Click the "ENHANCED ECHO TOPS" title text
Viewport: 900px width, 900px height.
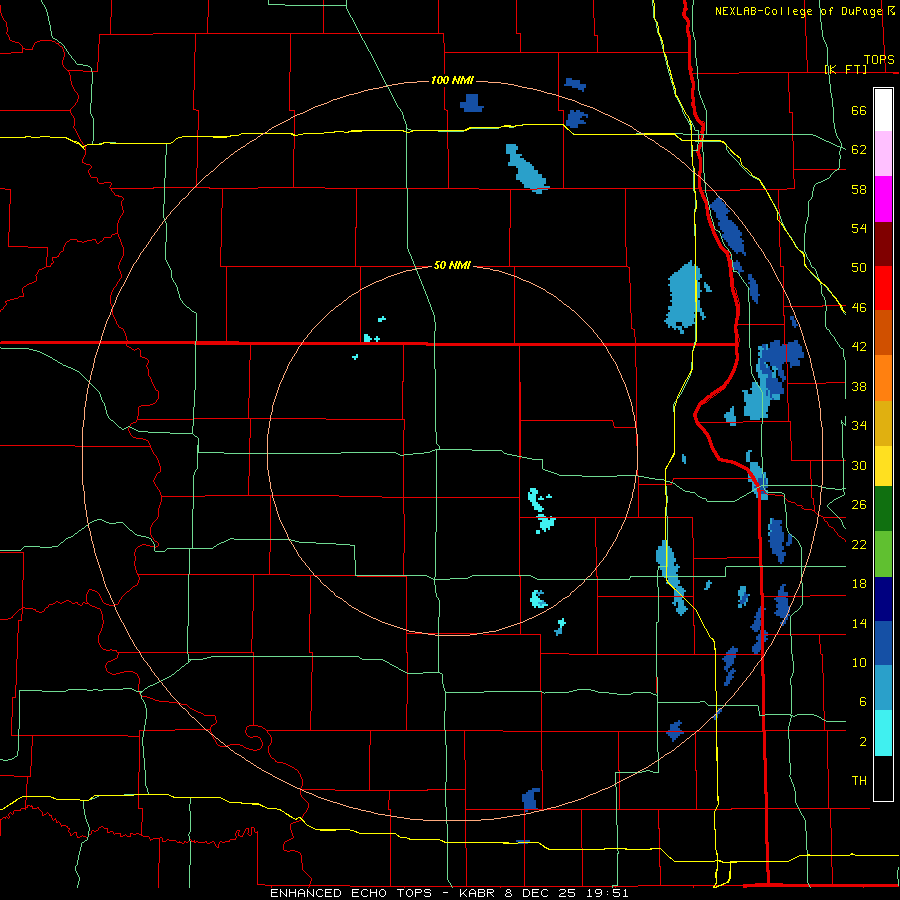(351, 893)
